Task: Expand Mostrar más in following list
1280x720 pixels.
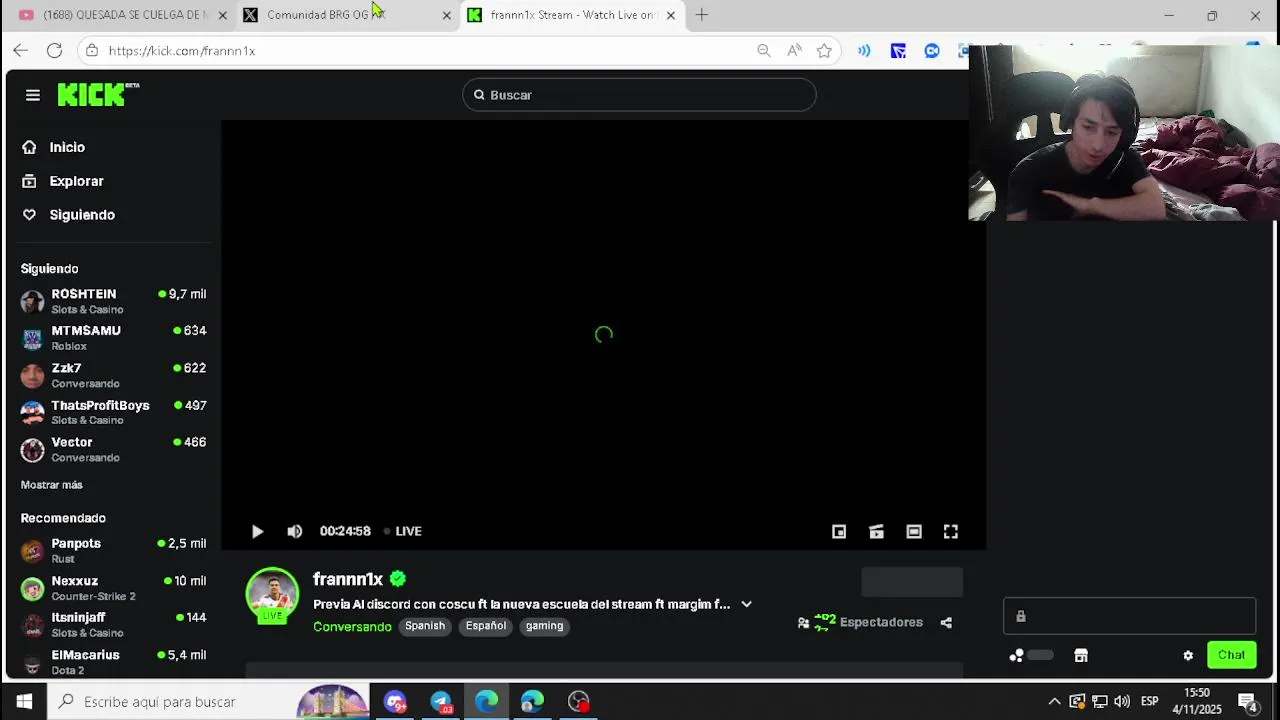Action: click(52, 485)
